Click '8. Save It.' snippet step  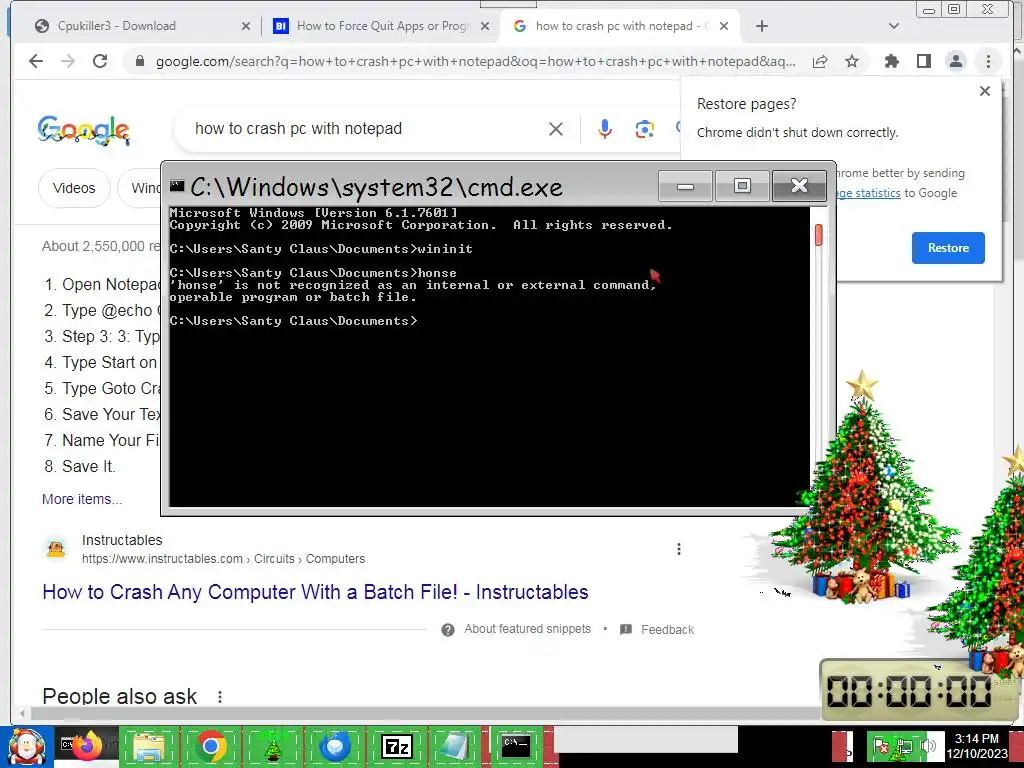pyautogui.click(x=80, y=466)
